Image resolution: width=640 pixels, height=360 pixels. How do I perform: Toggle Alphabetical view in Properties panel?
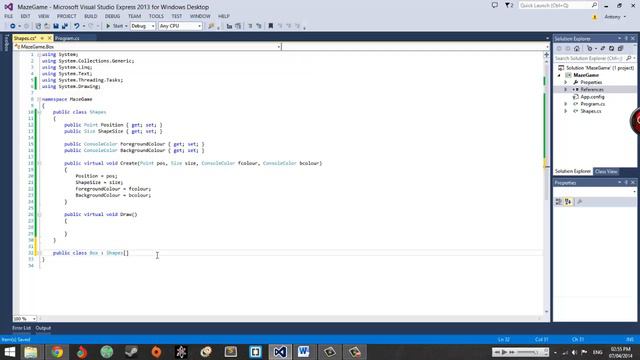[568, 202]
